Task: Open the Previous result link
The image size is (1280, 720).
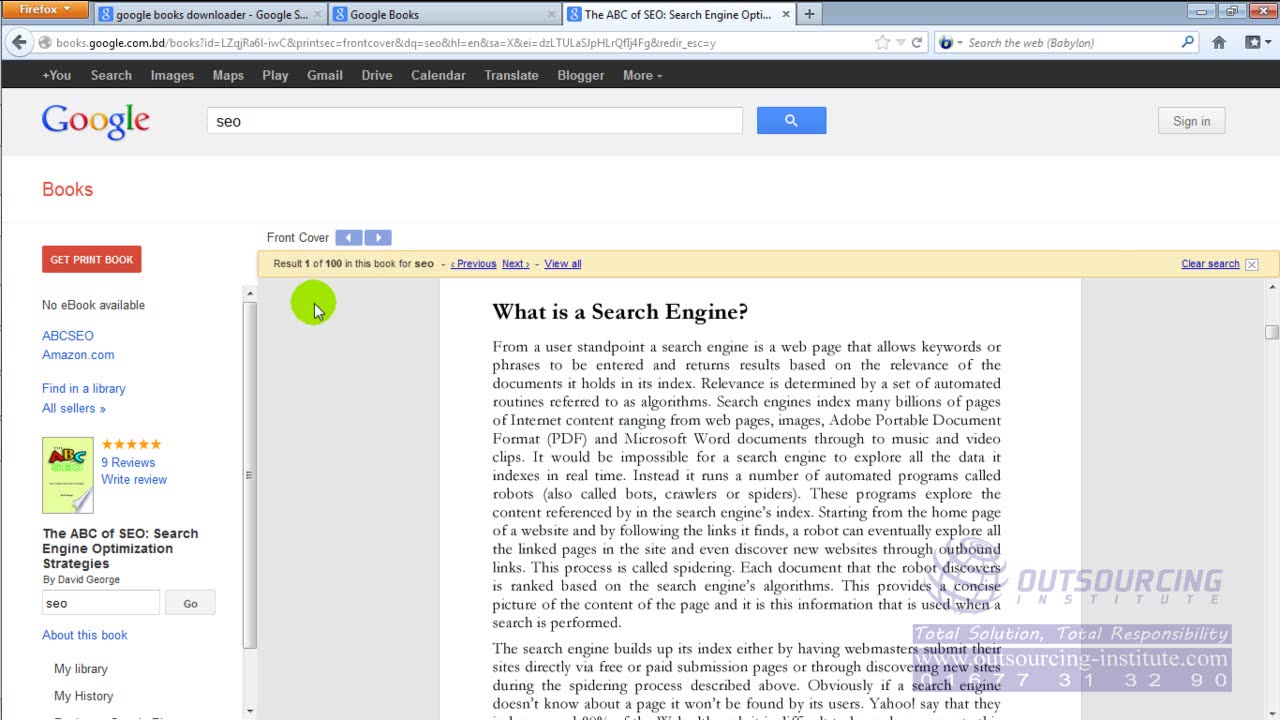Action: point(474,264)
